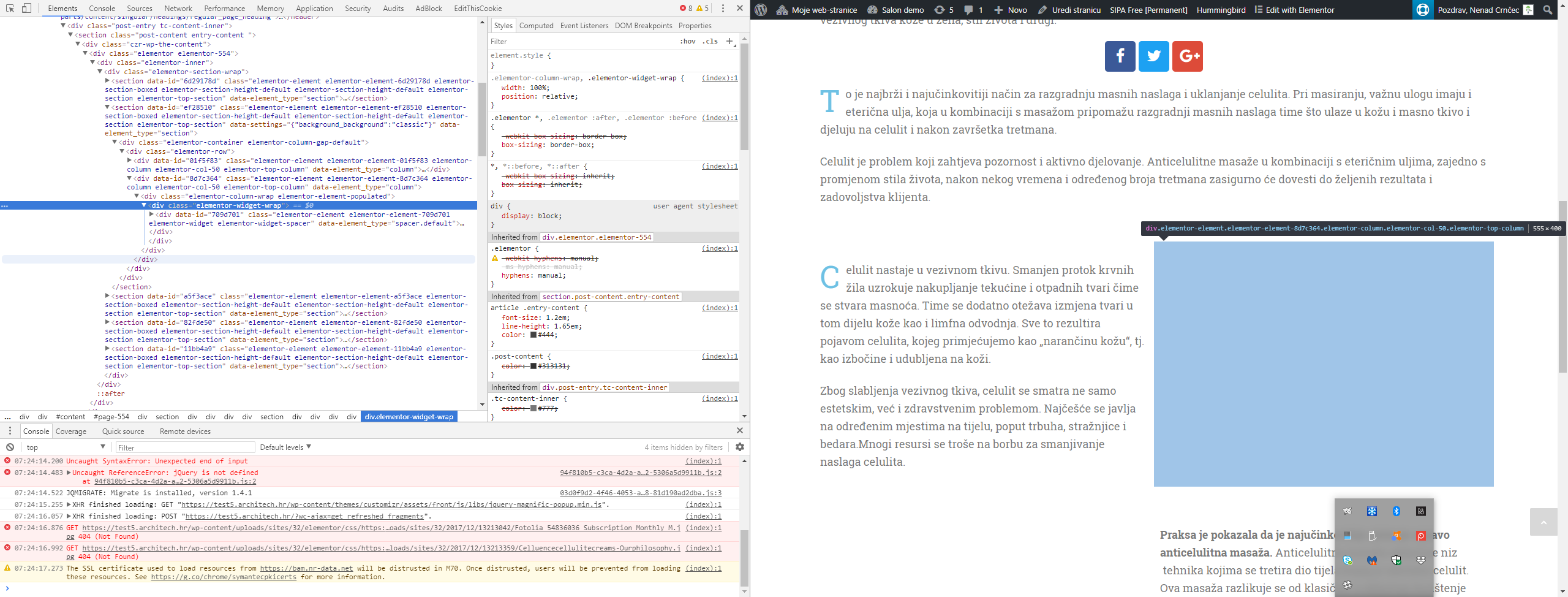The height and width of the screenshot is (597, 1568).
Task: Open Bluetooth icon in system tray
Action: click(x=1396, y=511)
